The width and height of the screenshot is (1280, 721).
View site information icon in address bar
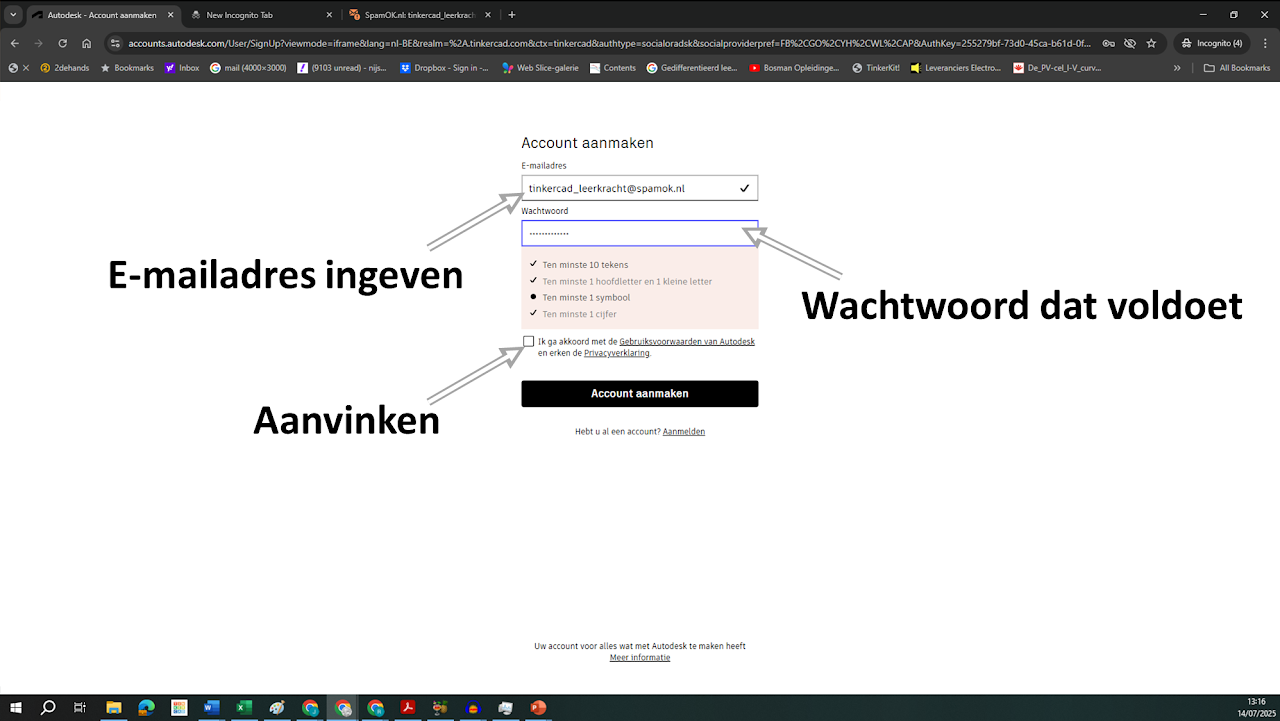115,43
